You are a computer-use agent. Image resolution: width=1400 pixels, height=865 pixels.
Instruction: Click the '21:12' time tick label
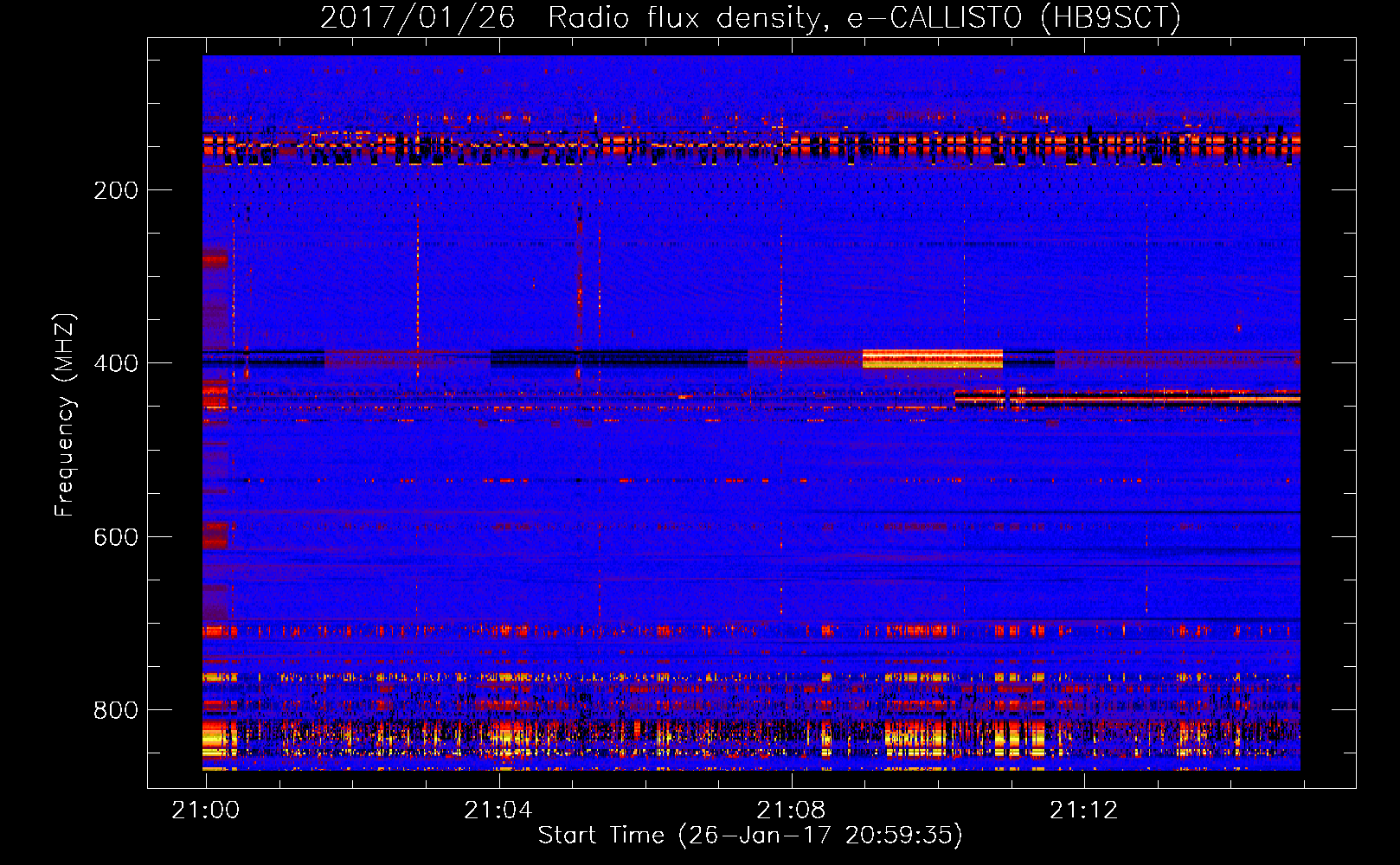(1083, 811)
